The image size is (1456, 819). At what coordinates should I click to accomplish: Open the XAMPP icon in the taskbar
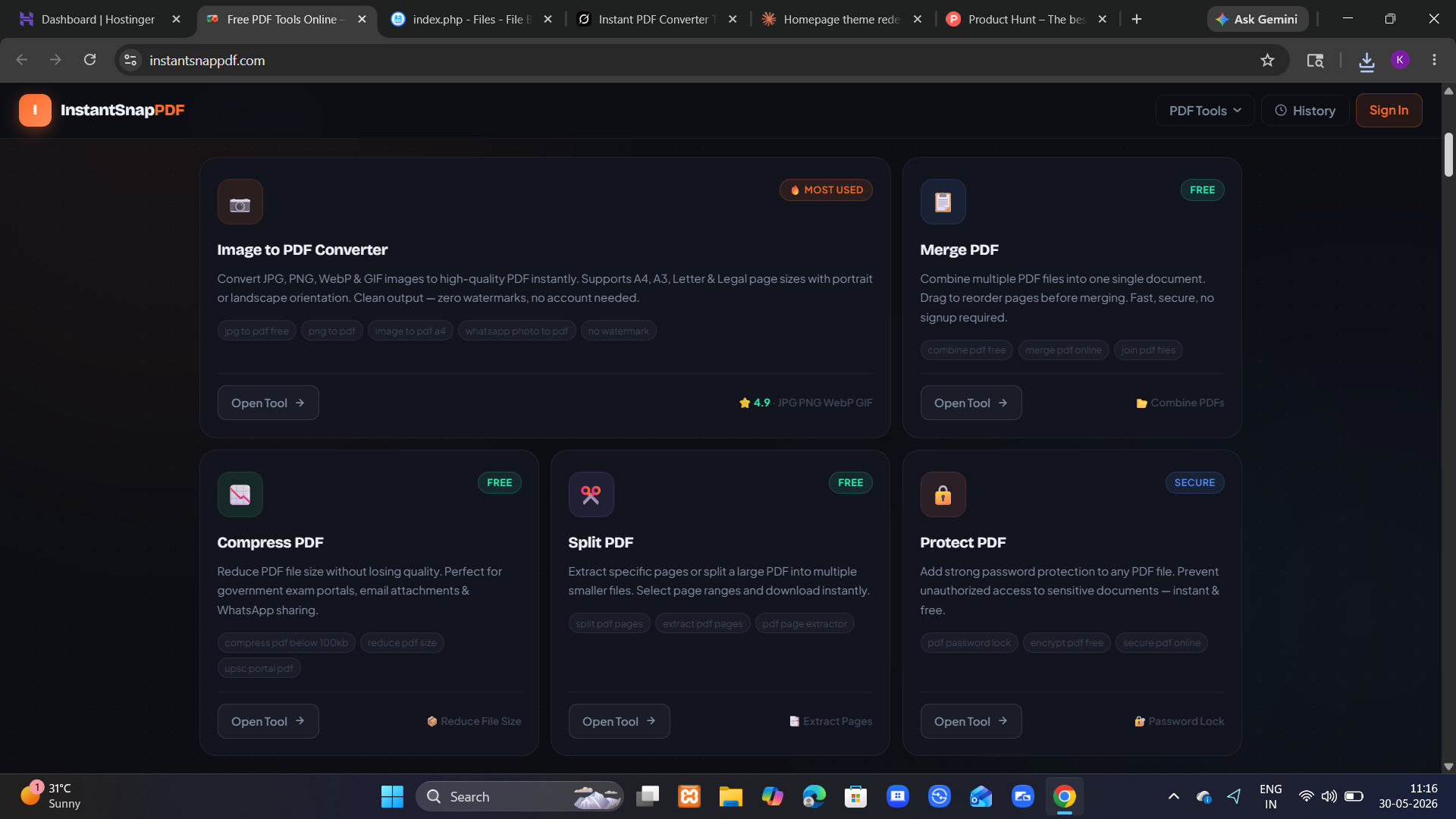click(x=689, y=796)
